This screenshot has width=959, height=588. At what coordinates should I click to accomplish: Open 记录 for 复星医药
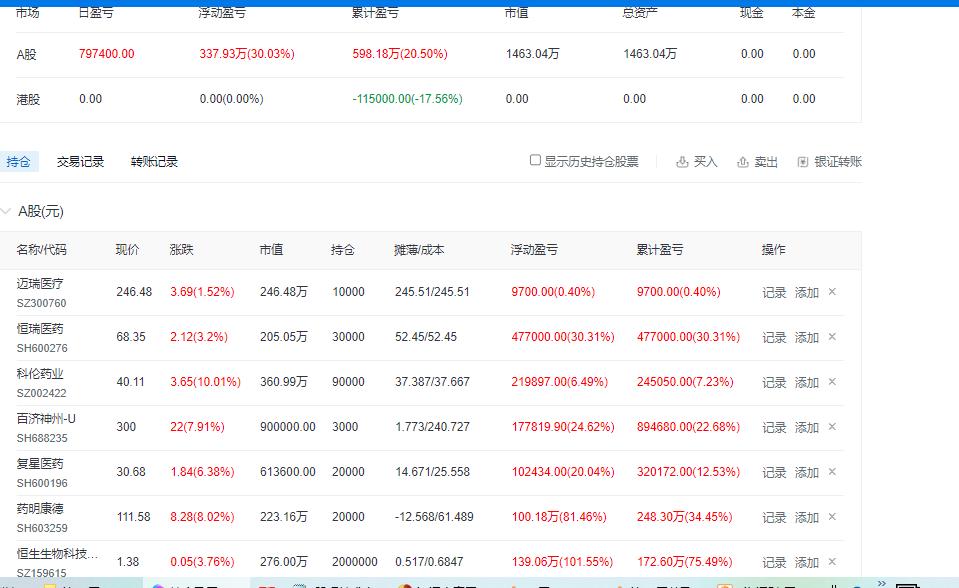pyautogui.click(x=774, y=472)
